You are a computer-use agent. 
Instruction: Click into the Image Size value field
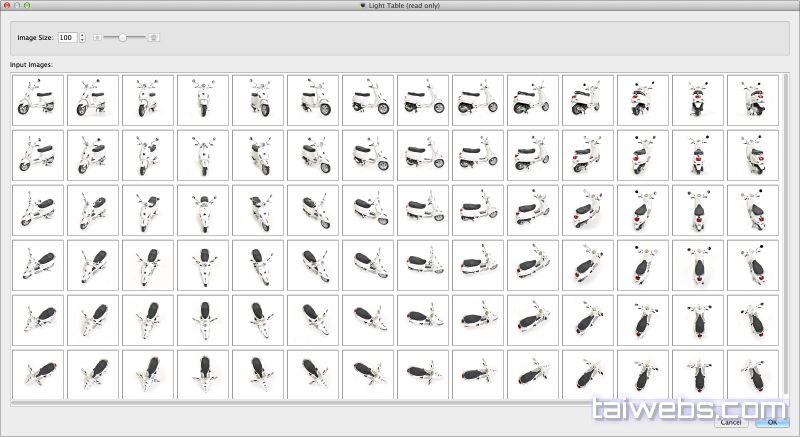click(67, 37)
